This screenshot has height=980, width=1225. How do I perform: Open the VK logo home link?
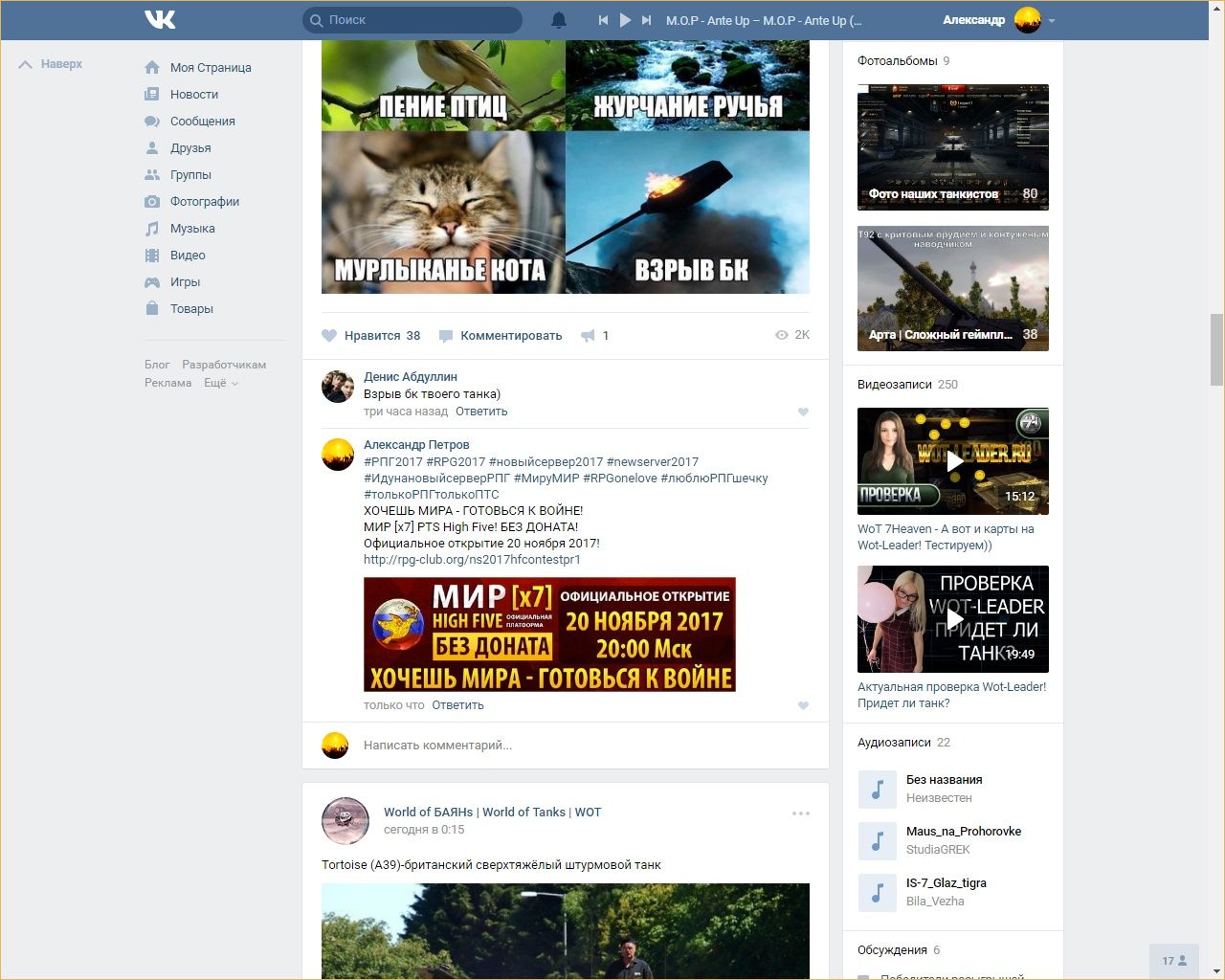pos(160,19)
